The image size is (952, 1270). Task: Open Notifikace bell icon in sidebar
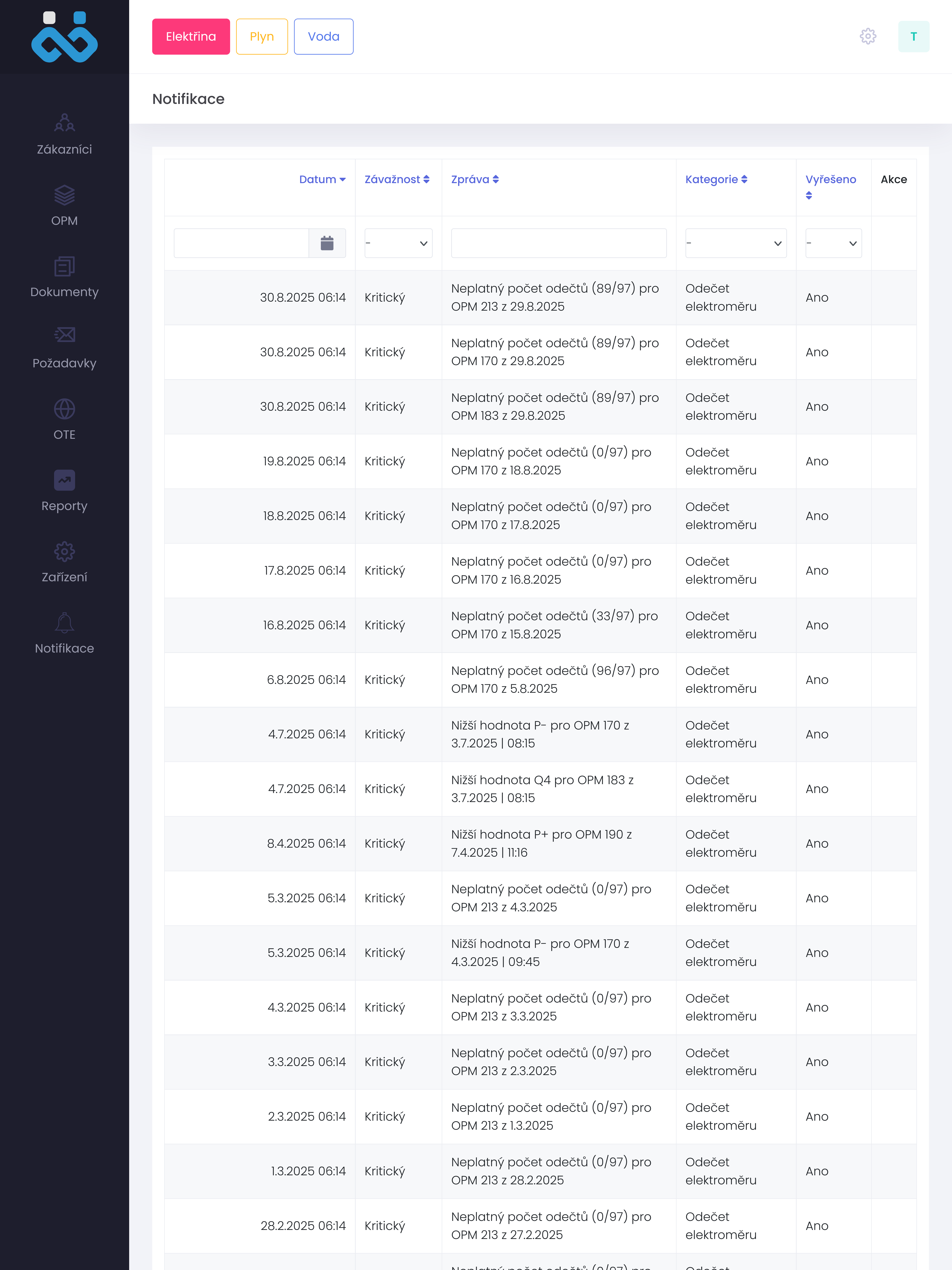(x=64, y=623)
